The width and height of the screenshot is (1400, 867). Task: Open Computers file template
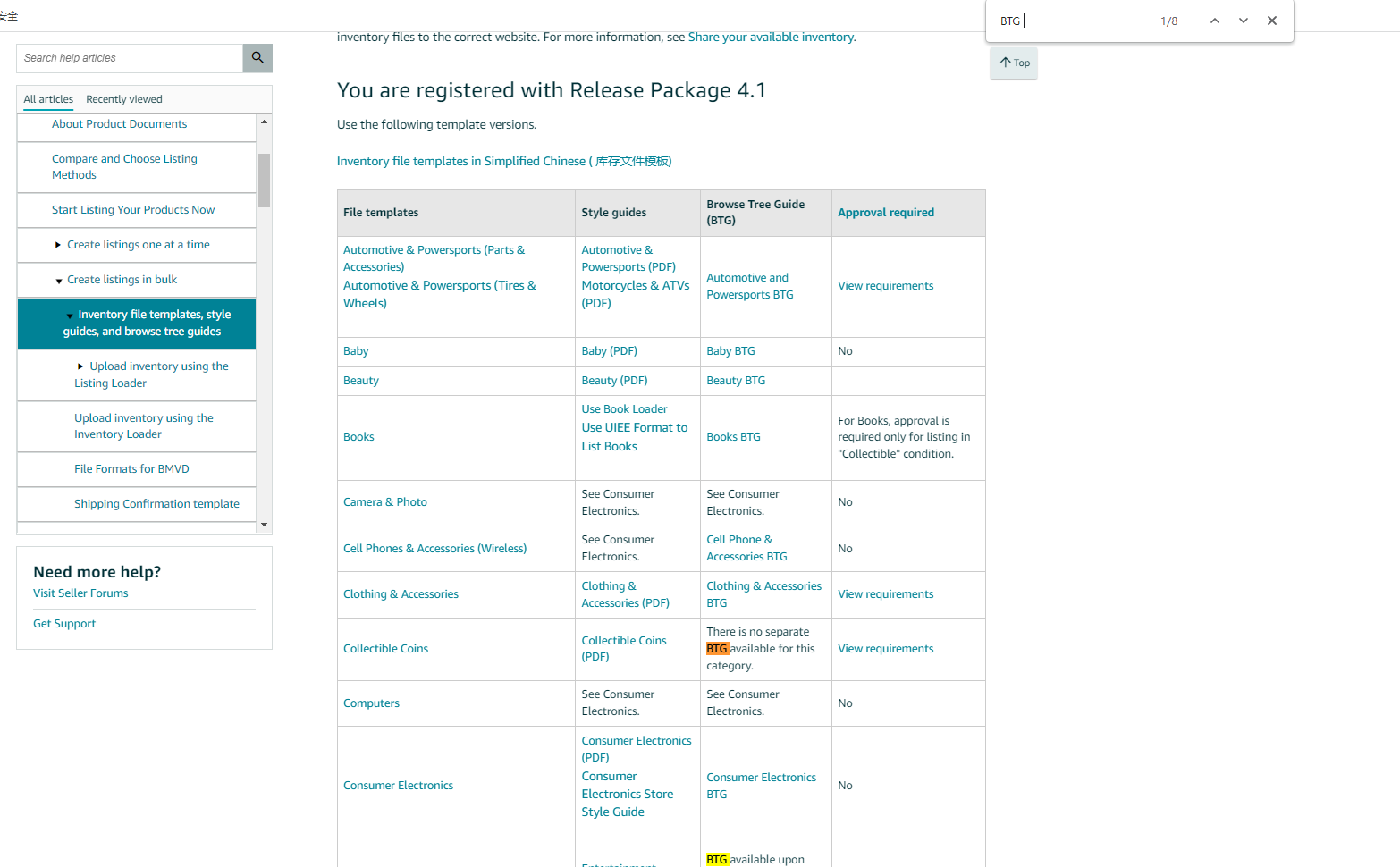point(371,703)
